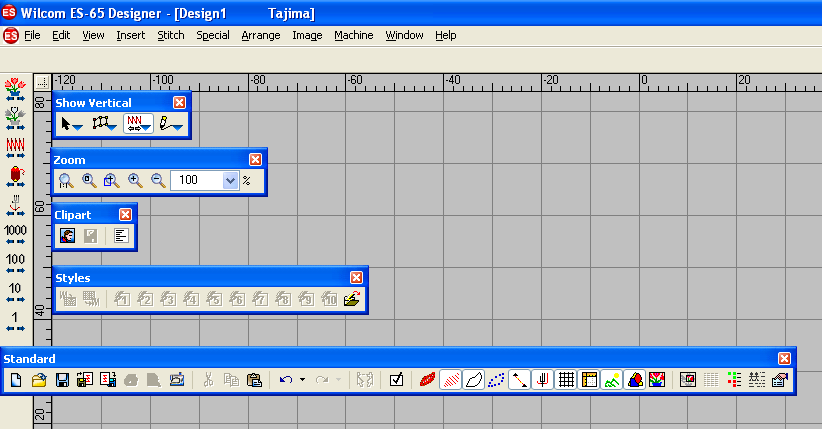Close the Styles toolbar
Viewport: 822px width, 429px height.
tap(356, 277)
